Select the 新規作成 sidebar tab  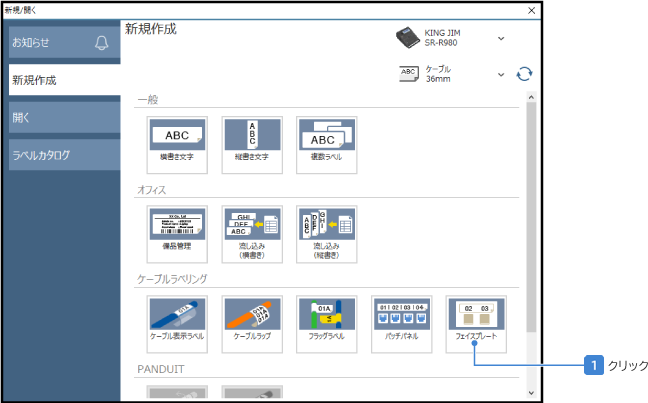point(64,79)
